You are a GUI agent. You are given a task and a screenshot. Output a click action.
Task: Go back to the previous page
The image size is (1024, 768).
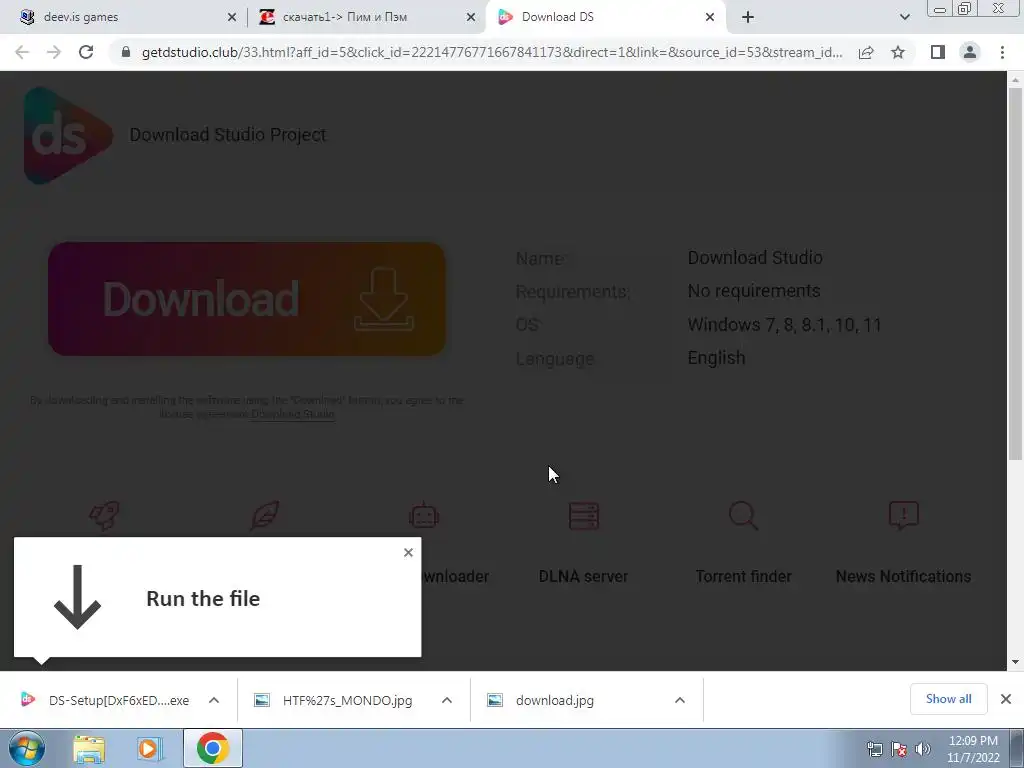point(22,52)
